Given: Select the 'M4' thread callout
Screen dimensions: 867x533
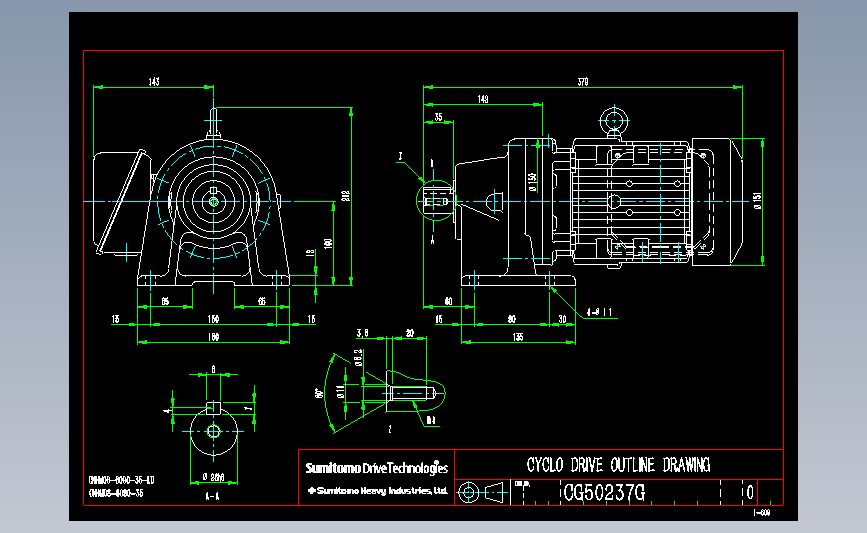Looking at the screenshot, I should click(431, 421).
